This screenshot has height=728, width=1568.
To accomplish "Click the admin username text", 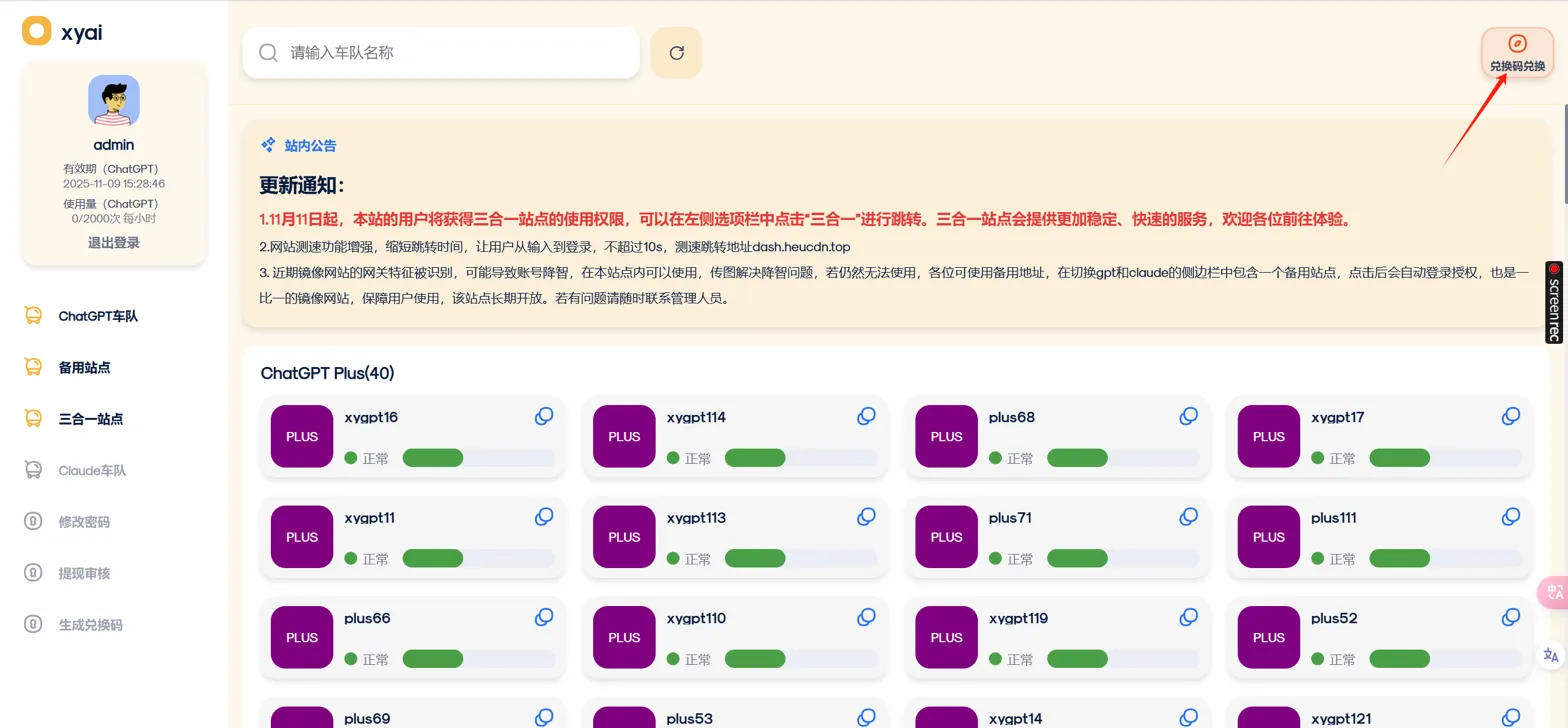I will [114, 144].
